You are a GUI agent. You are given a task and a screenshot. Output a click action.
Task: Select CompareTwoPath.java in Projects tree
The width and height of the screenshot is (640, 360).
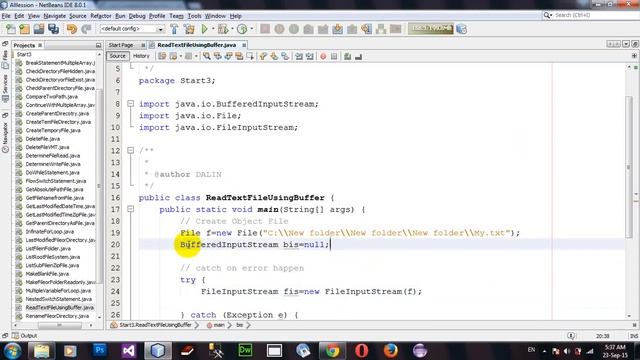[51, 97]
